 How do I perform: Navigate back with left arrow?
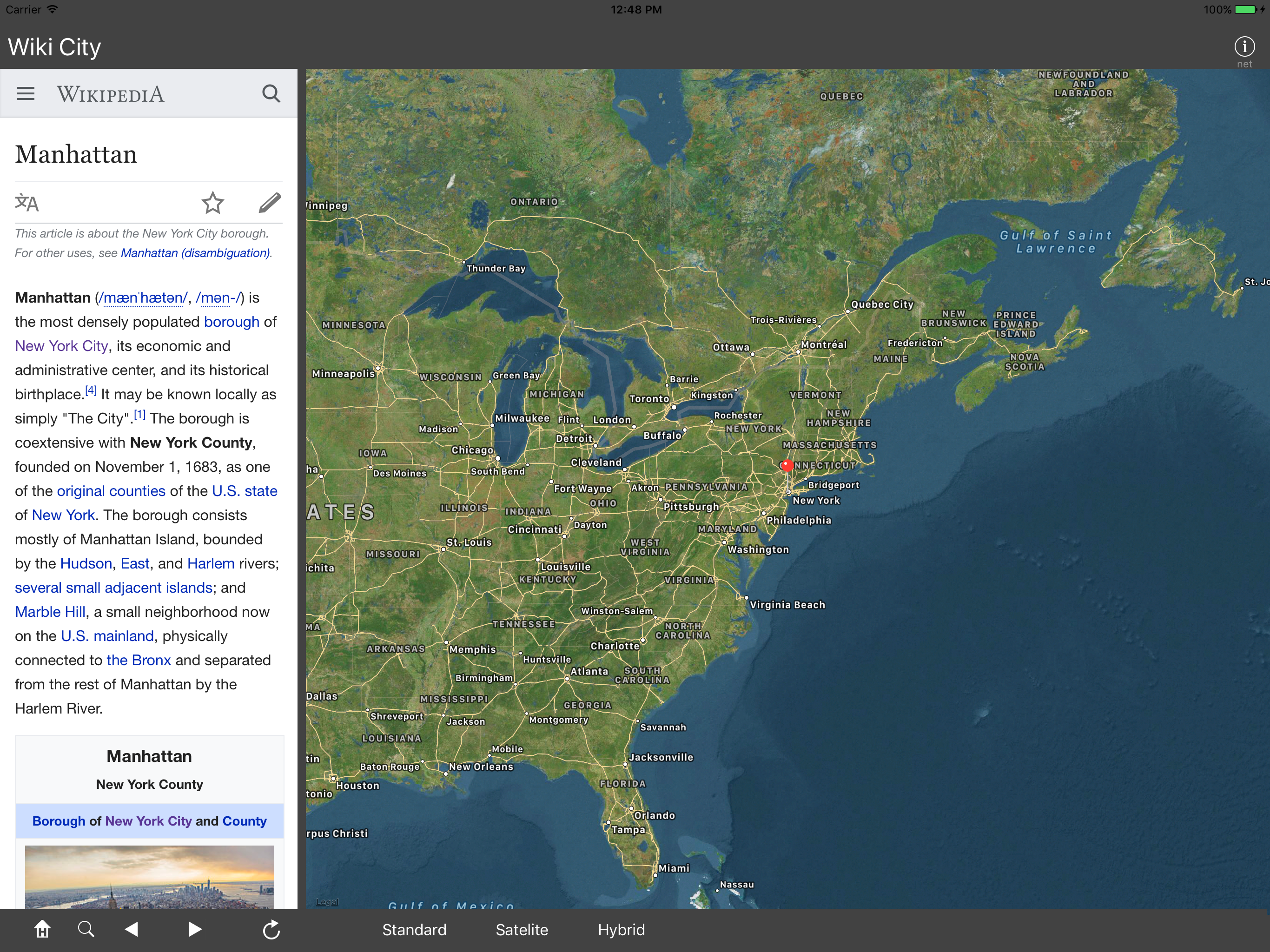tap(132, 929)
